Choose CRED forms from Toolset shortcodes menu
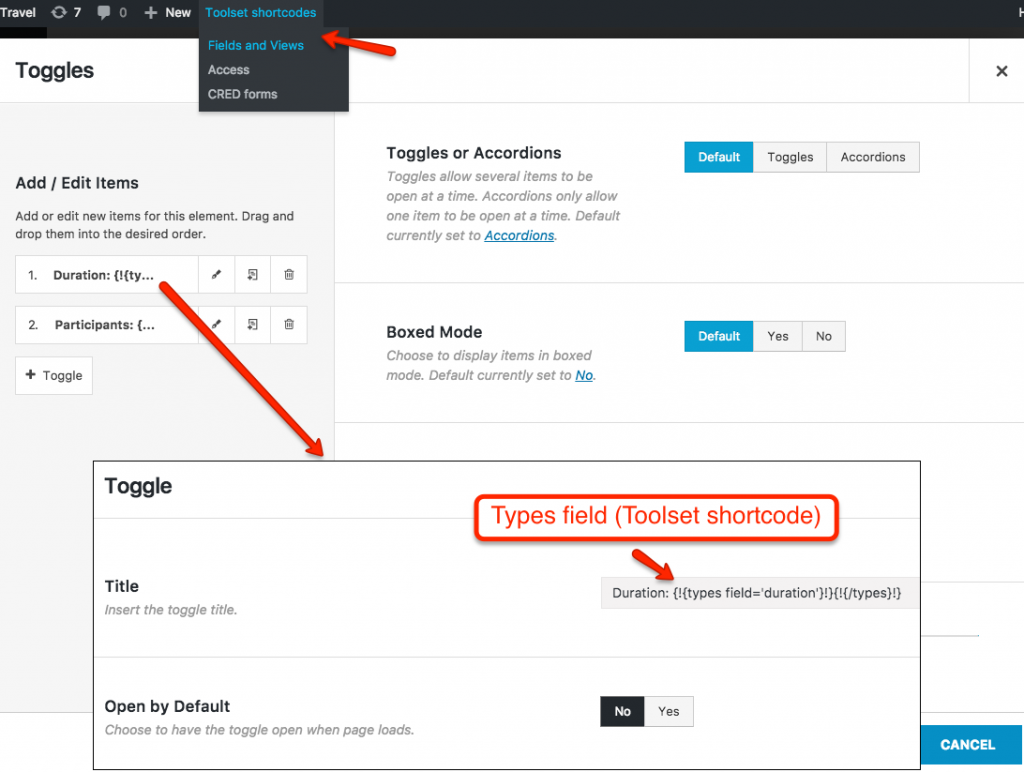The width and height of the screenshot is (1024, 772). (x=243, y=93)
